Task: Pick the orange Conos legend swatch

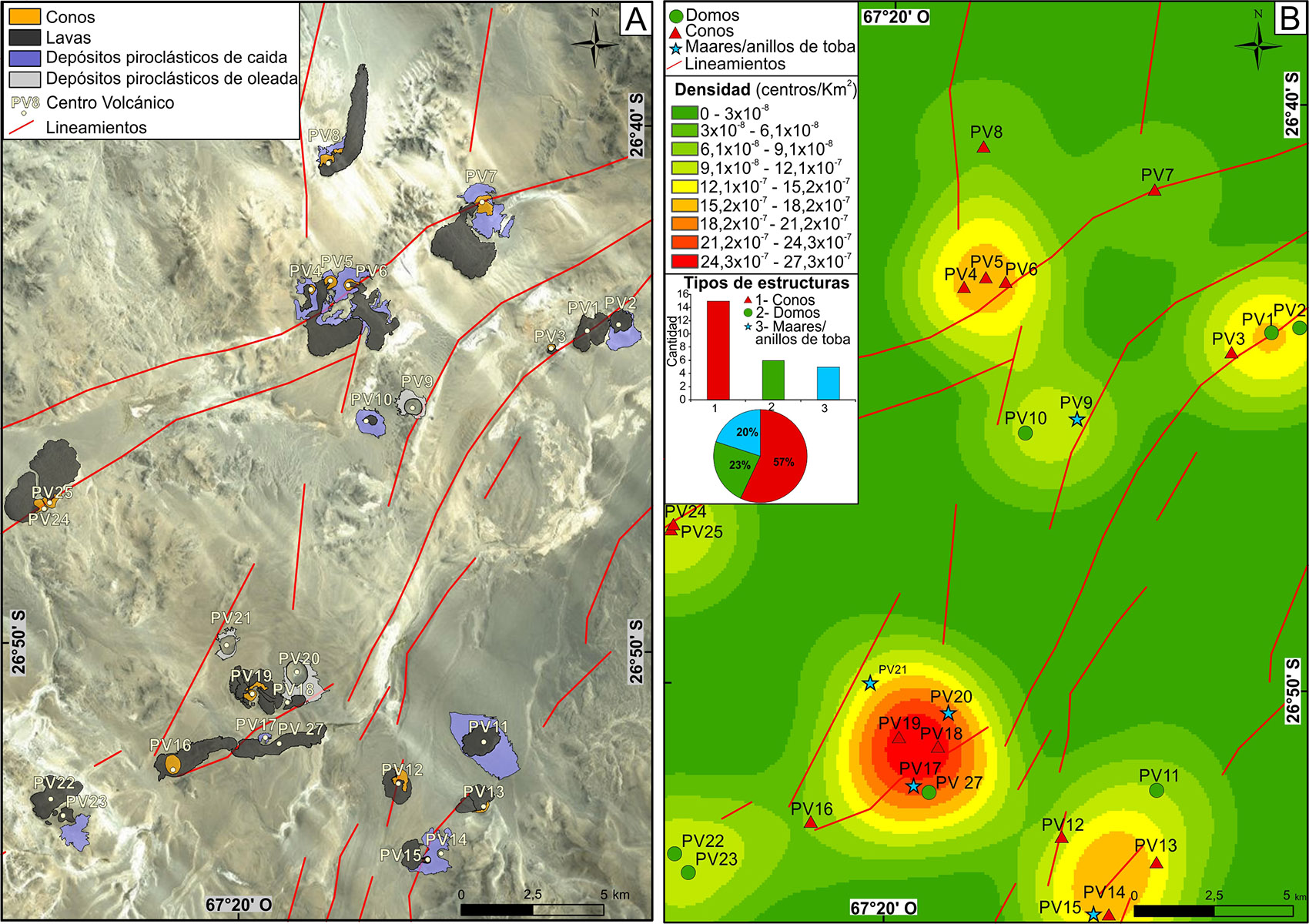Action: (x=24, y=17)
